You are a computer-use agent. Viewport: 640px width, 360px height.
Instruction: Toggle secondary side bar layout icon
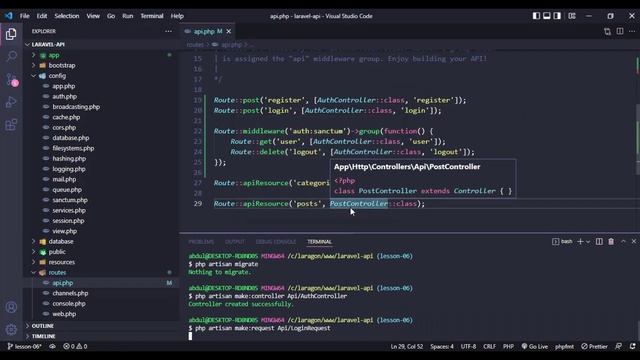(x=557, y=16)
